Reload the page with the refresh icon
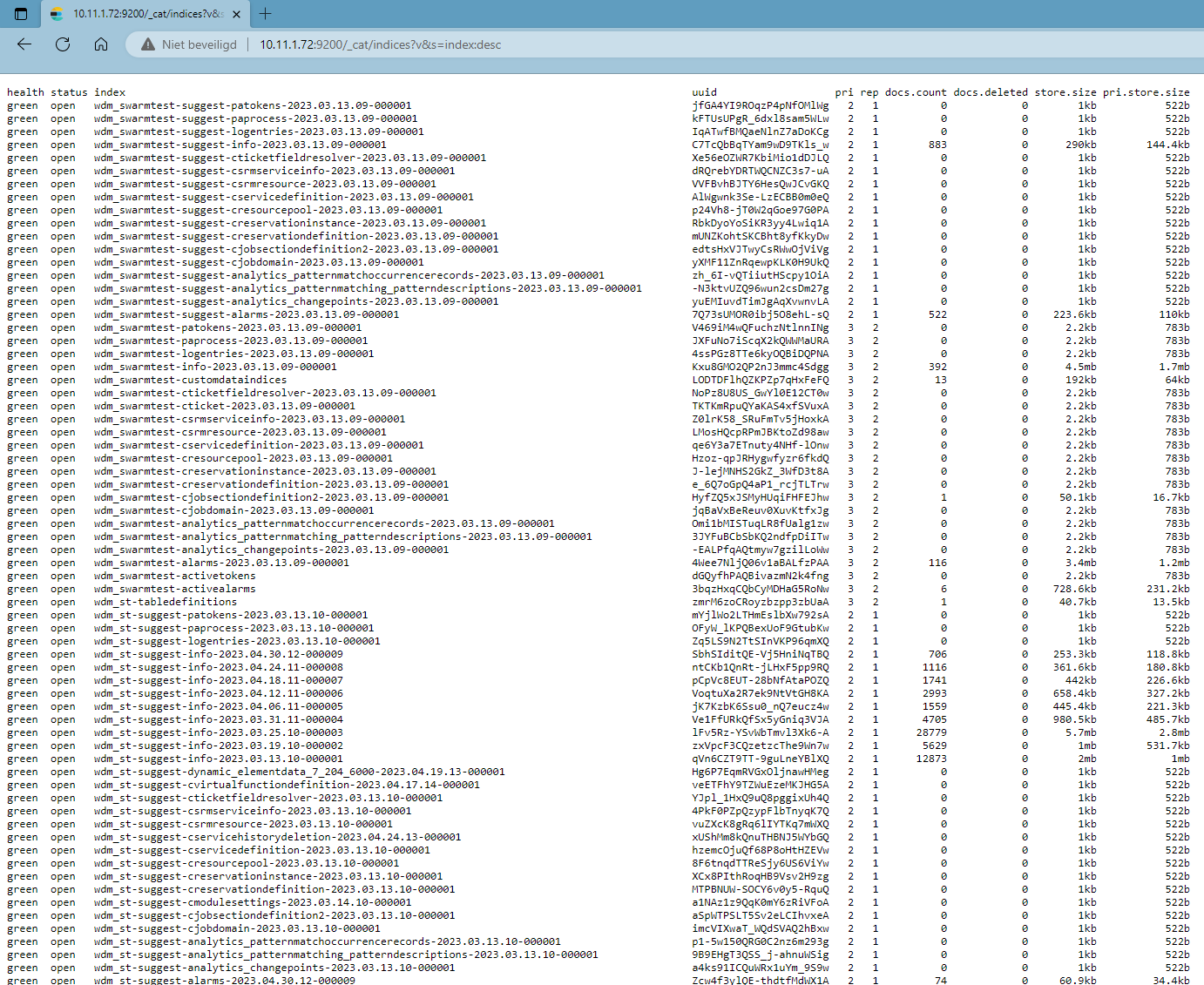Screen dimensions: 1204x985 pos(63,44)
